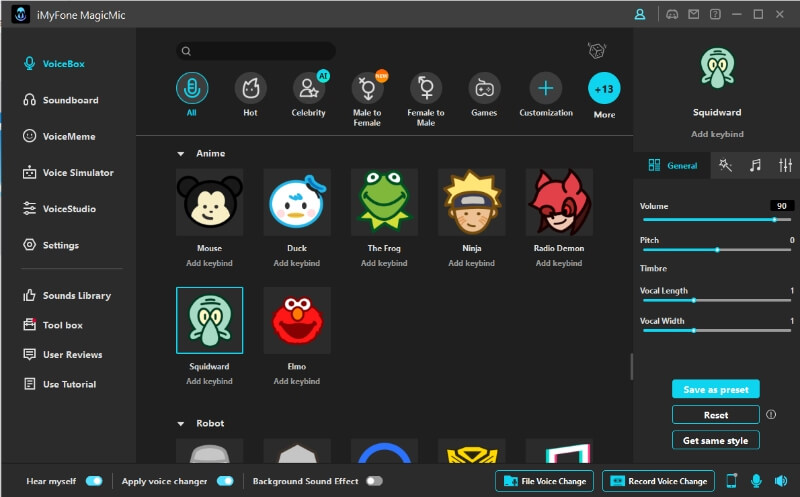Click the voice search input field
The image size is (800, 497).
[256, 51]
